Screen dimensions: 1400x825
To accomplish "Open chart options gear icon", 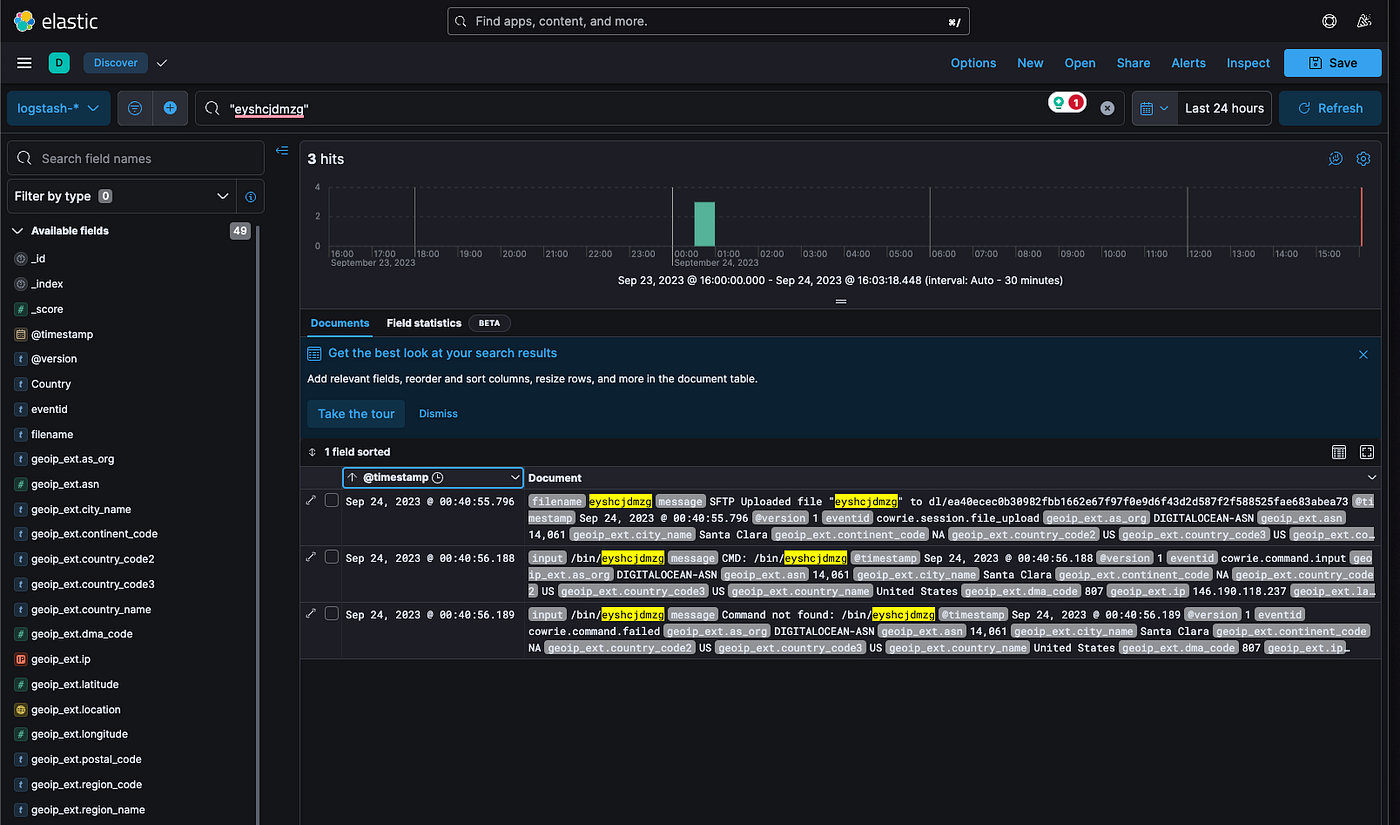I will [x=1363, y=159].
